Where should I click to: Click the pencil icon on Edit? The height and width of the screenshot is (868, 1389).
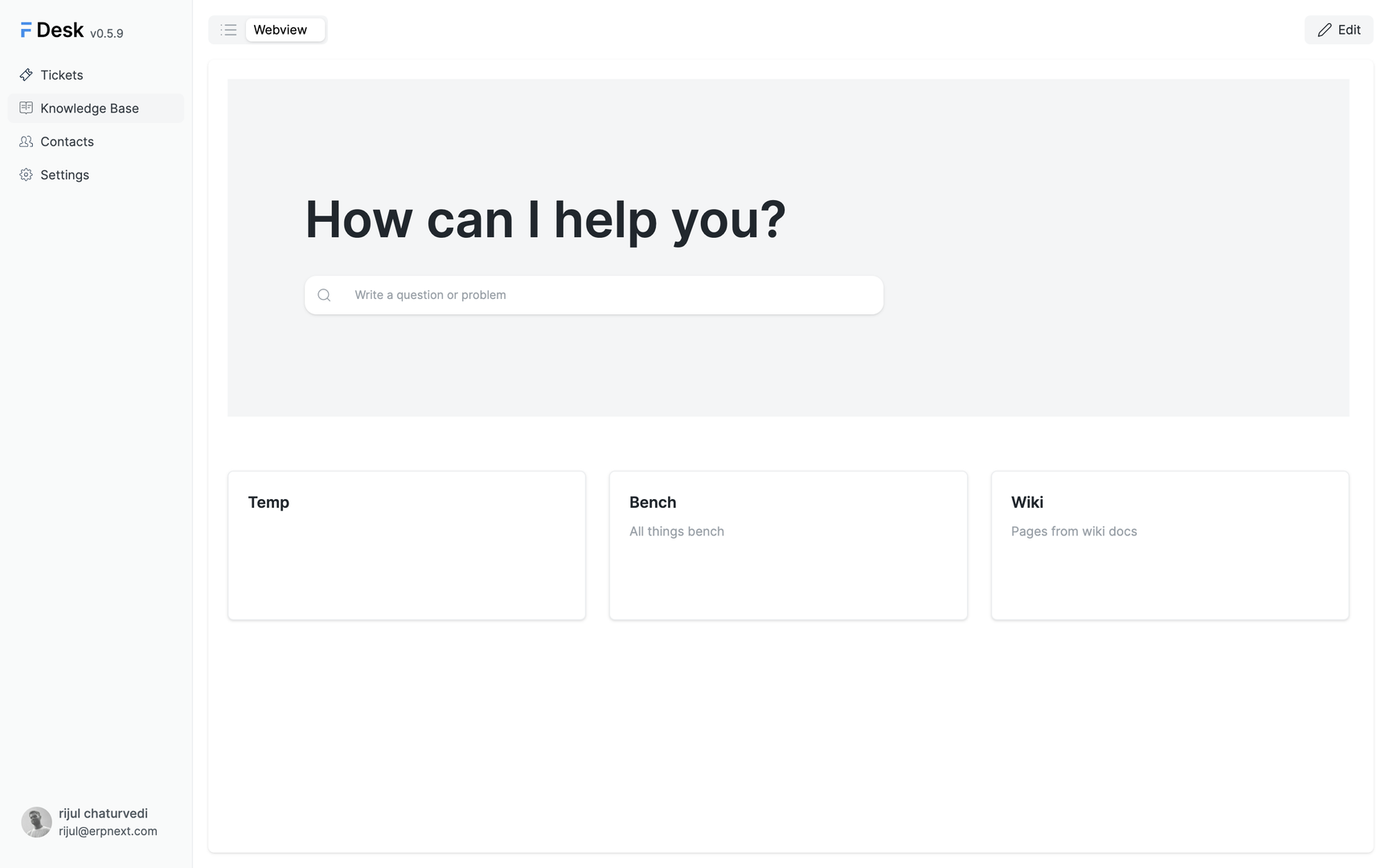(1325, 30)
